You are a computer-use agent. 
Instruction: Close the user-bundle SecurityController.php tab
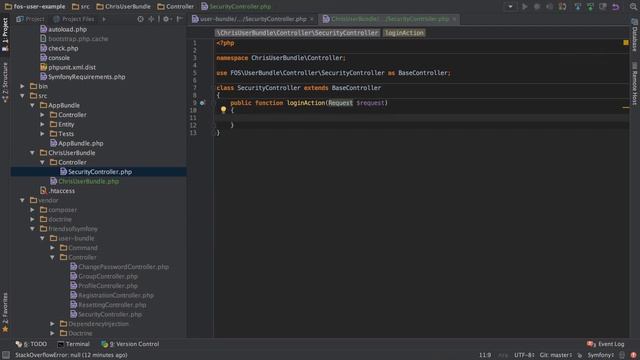312,19
